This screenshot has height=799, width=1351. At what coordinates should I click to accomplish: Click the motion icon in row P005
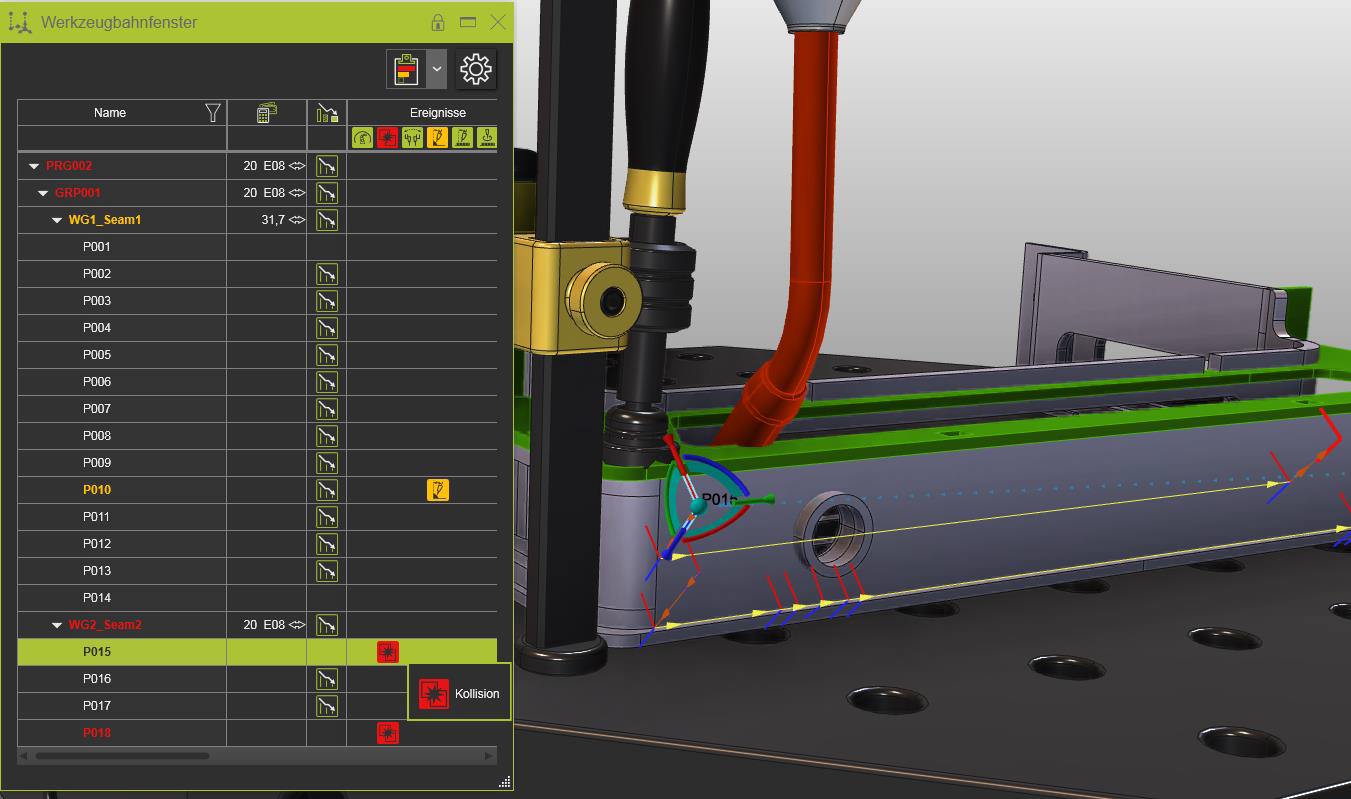click(x=326, y=355)
